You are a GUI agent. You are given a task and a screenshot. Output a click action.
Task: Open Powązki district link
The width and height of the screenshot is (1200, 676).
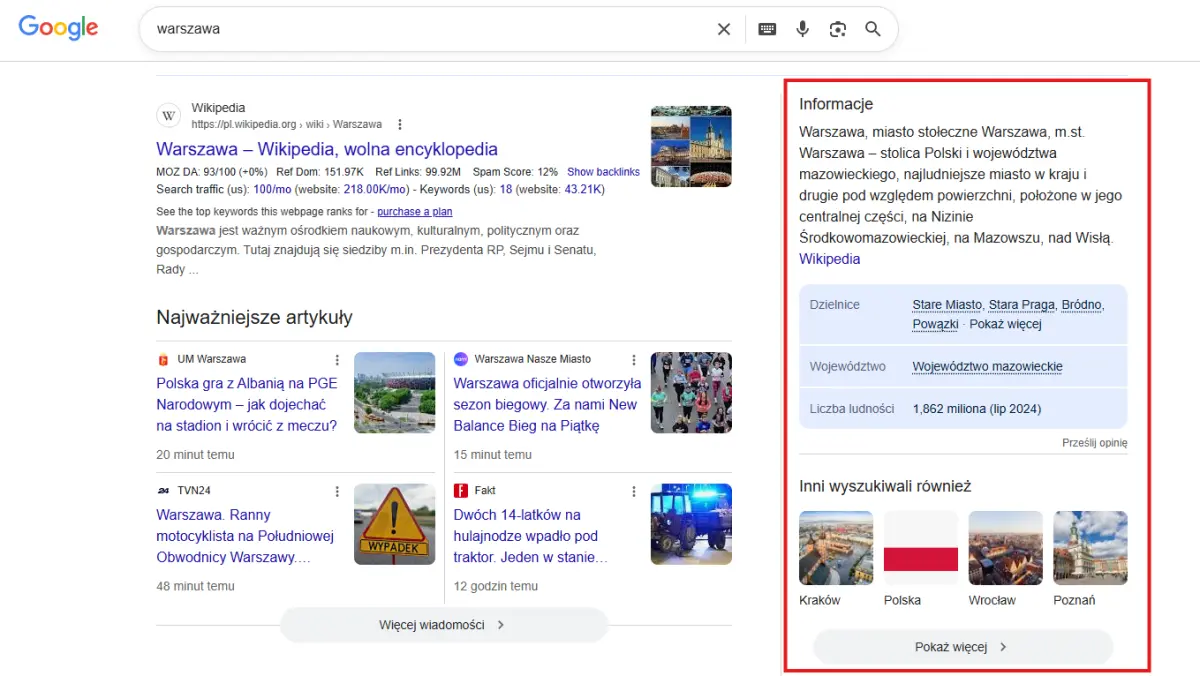point(935,325)
